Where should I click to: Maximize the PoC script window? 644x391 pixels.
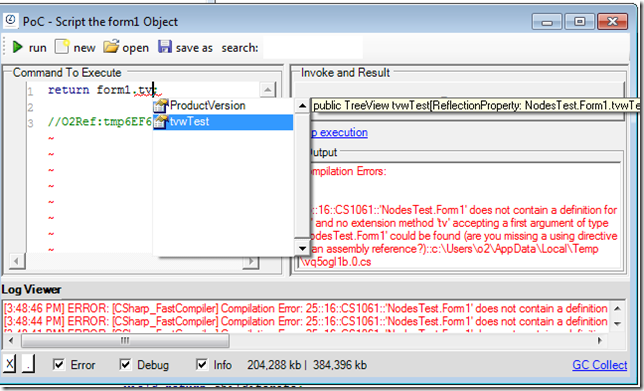tap(579, 22)
